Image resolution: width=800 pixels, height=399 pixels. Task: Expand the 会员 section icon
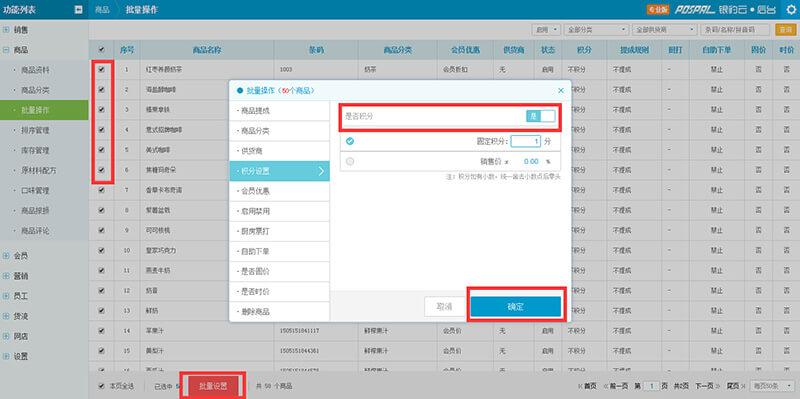pos(6,256)
